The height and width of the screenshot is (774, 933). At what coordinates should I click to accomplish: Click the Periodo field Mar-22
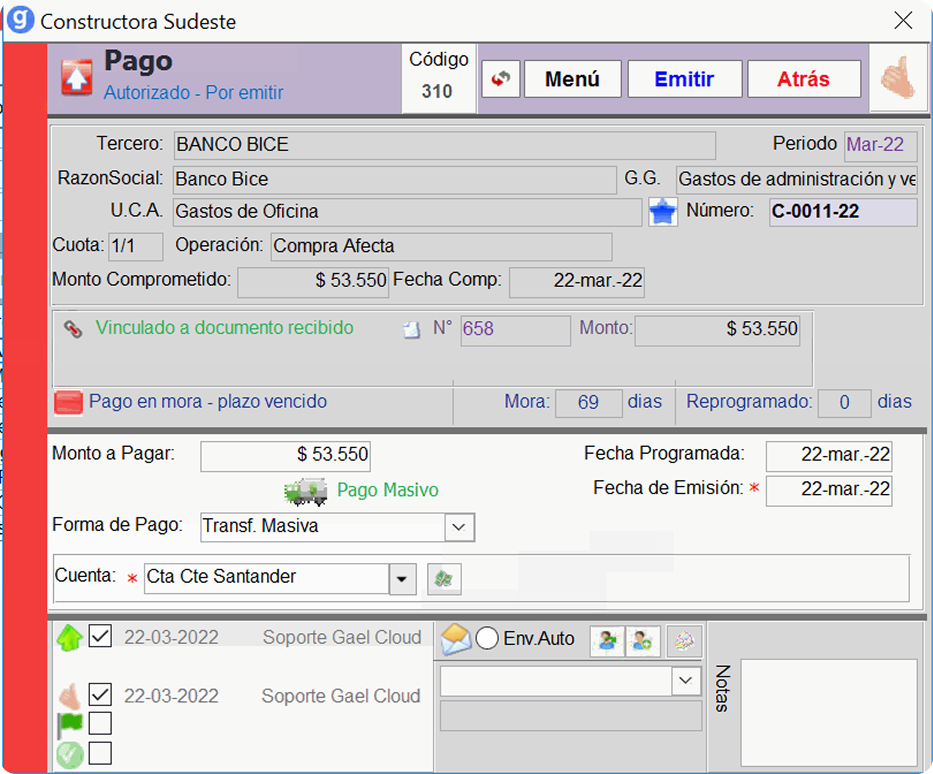point(880,145)
